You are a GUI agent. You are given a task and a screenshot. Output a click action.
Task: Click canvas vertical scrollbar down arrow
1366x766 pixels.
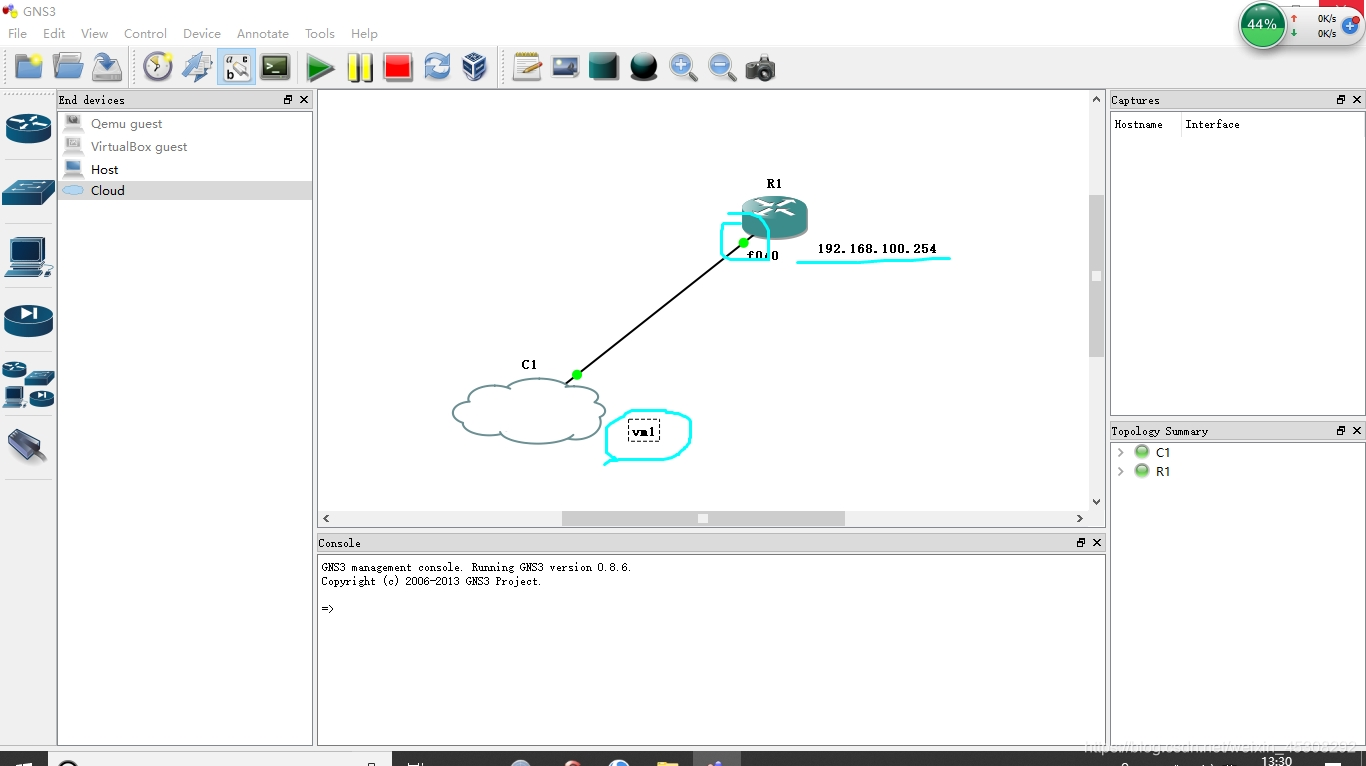pos(1097,502)
